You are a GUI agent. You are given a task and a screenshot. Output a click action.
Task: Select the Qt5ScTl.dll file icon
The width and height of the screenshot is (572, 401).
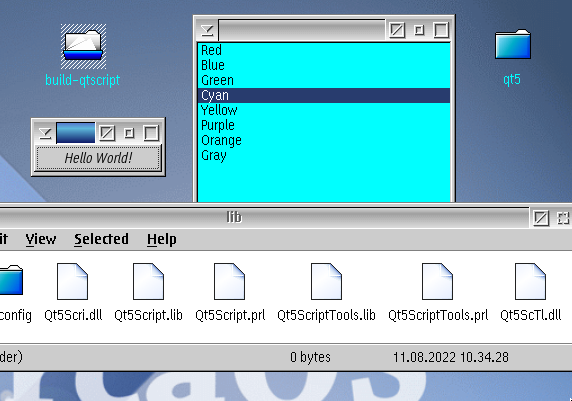pyautogui.click(x=530, y=281)
